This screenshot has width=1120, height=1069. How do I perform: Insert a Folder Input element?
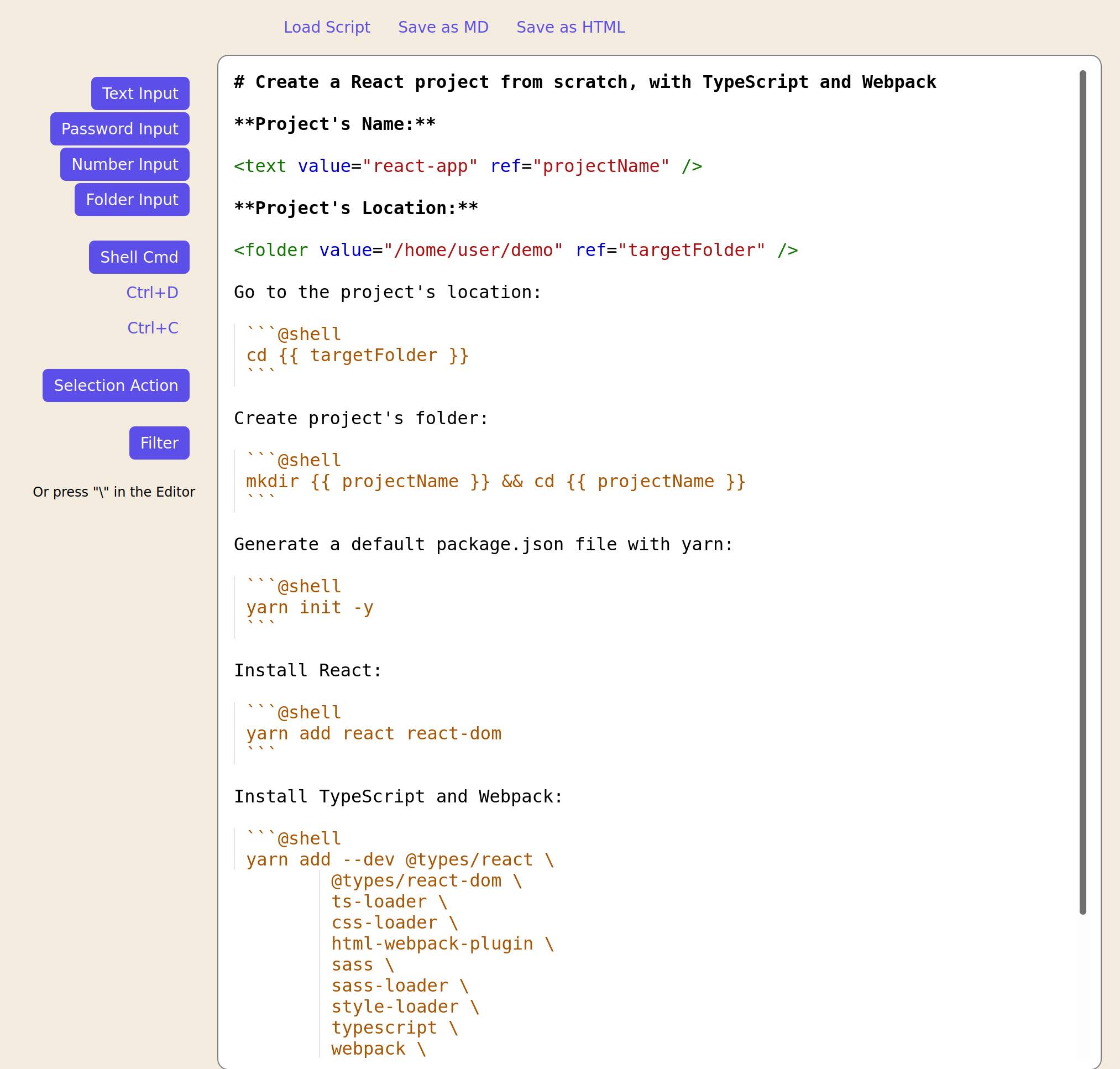tap(132, 200)
